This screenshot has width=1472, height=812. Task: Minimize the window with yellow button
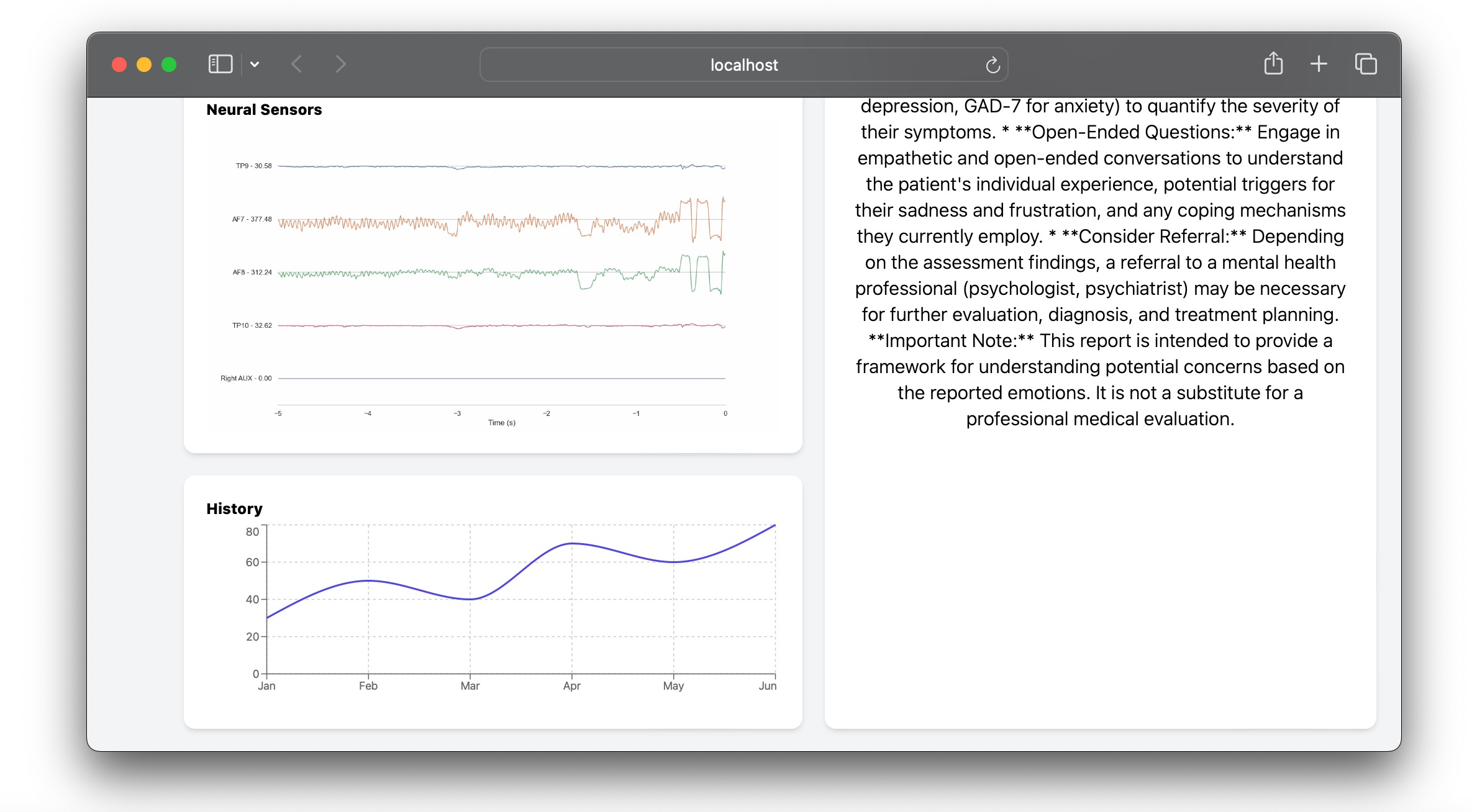(144, 65)
